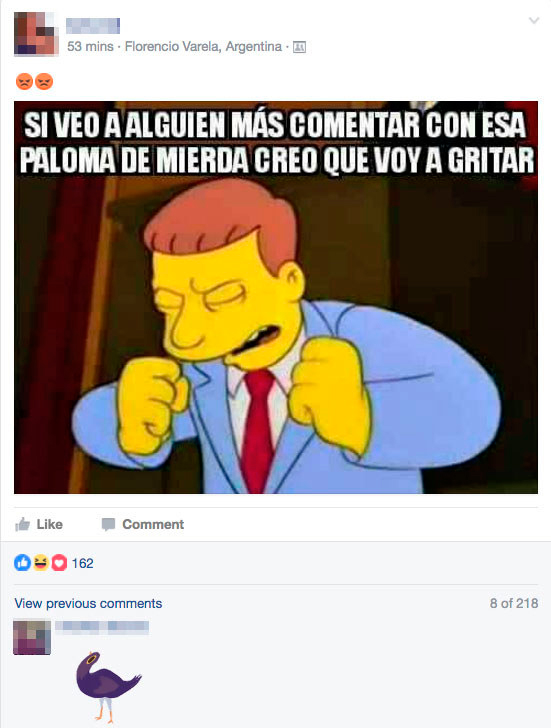Click the first angry face emoji
This screenshot has width=551, height=728.
click(x=25, y=82)
